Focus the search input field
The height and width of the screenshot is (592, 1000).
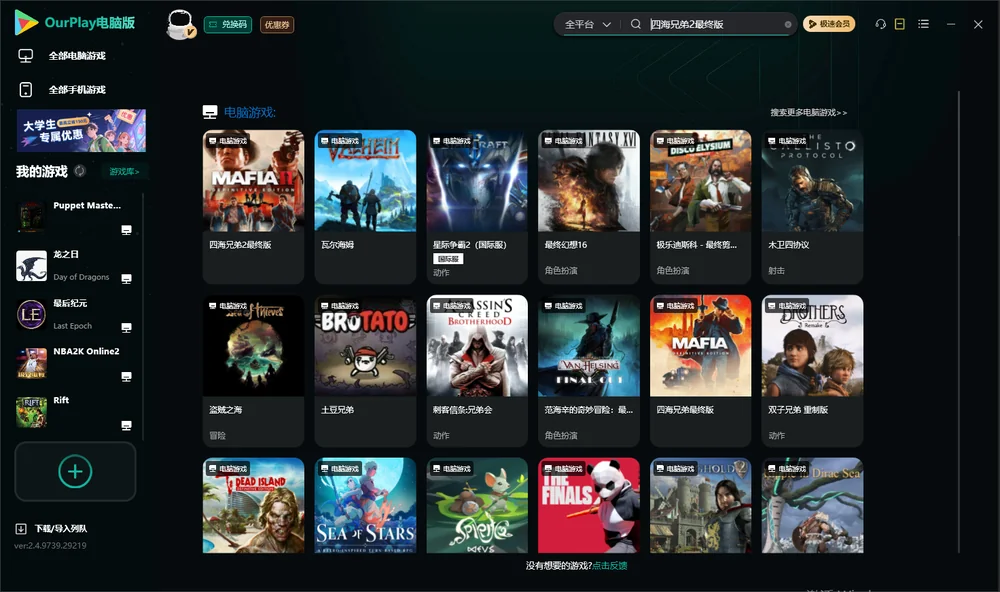[x=714, y=24]
